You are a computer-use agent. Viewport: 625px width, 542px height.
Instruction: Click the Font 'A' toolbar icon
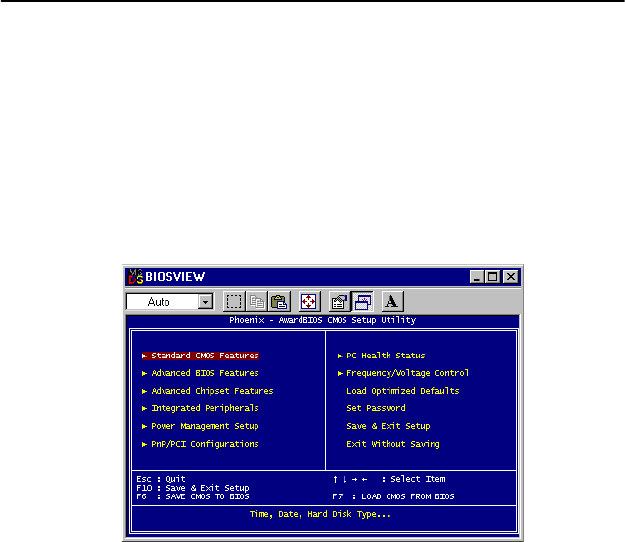[x=392, y=302]
